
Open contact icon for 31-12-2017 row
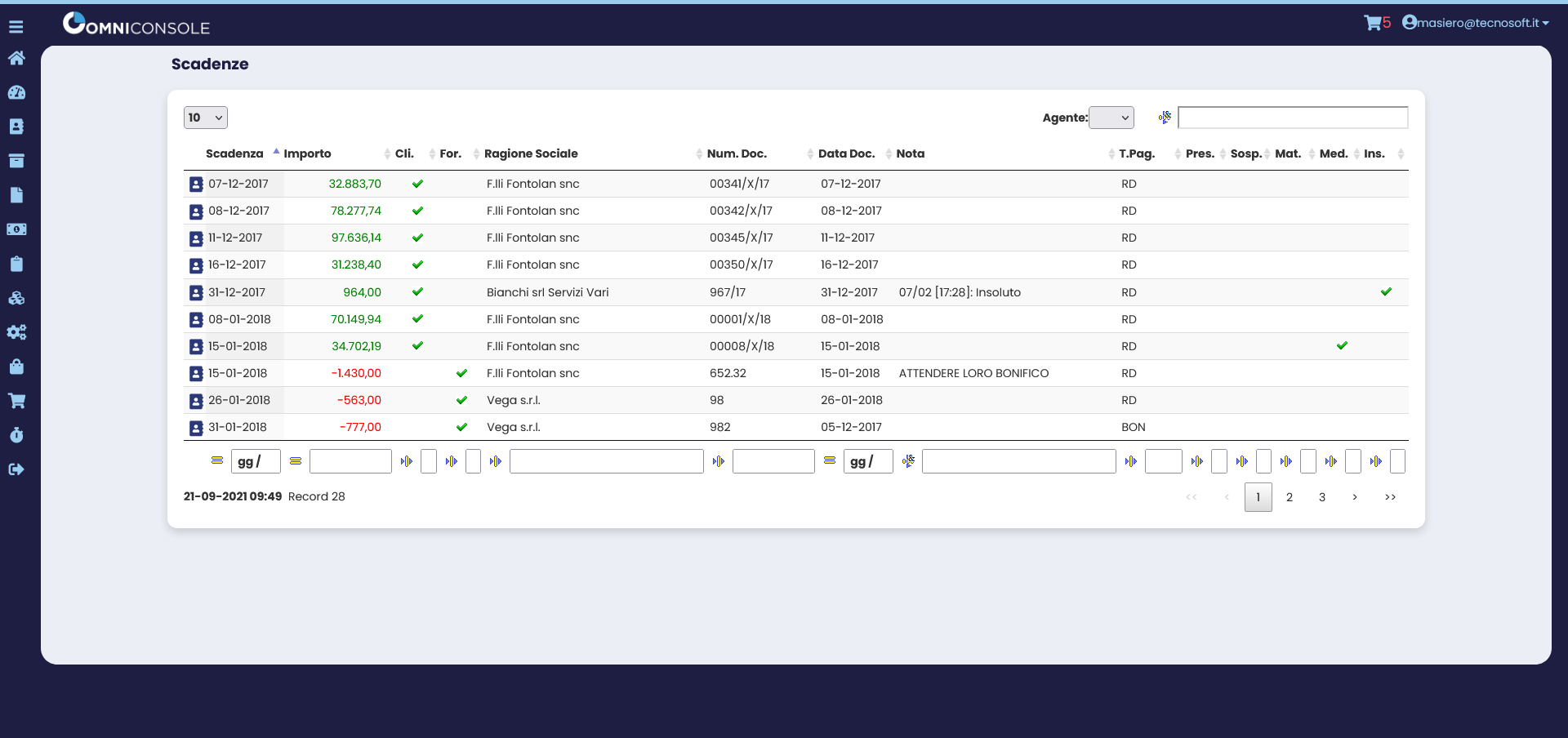(x=196, y=292)
